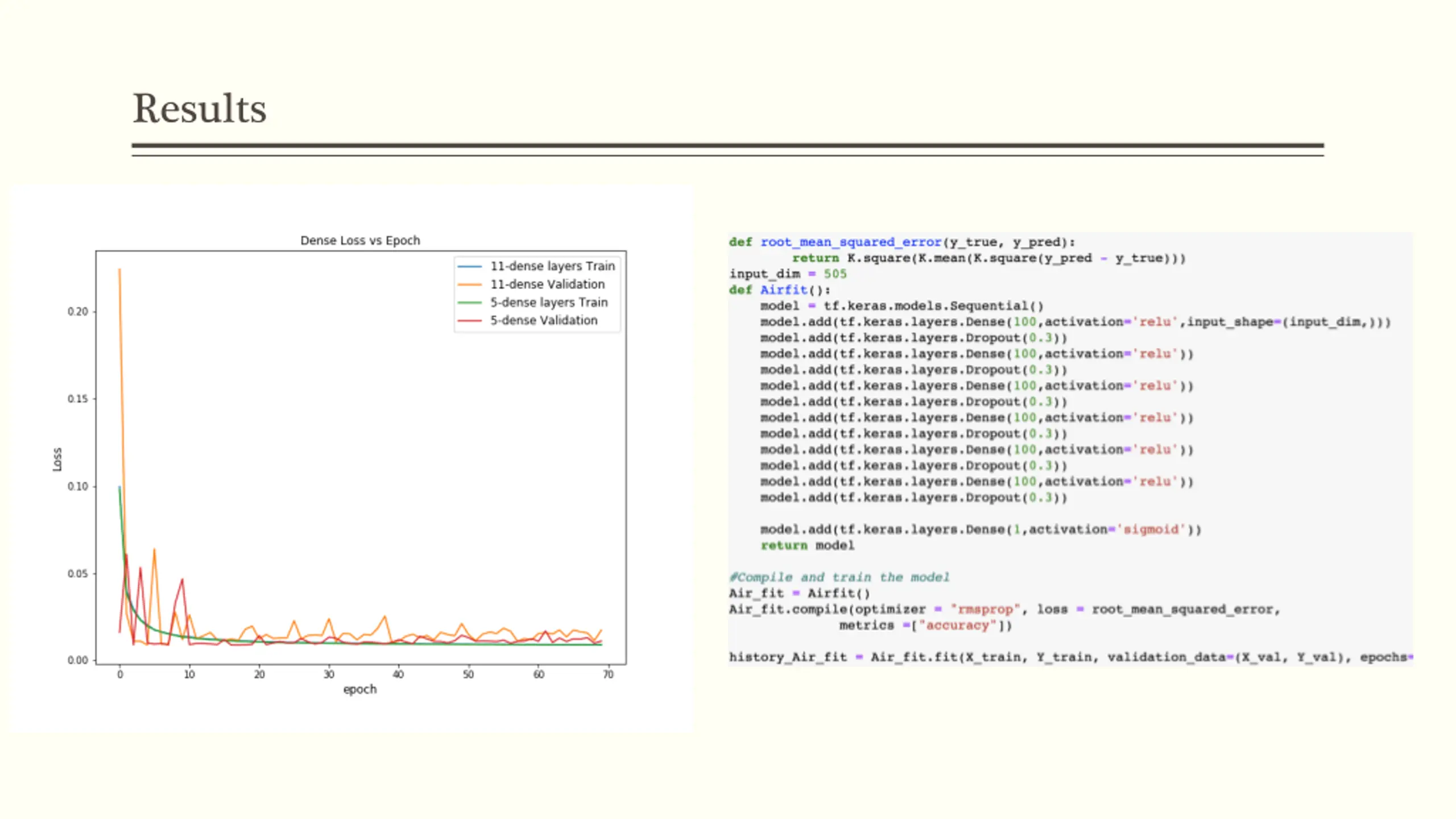Image resolution: width=1456 pixels, height=819 pixels.
Task: Click the 0.20 tick on the loss axis
Action: pyautogui.click(x=78, y=312)
